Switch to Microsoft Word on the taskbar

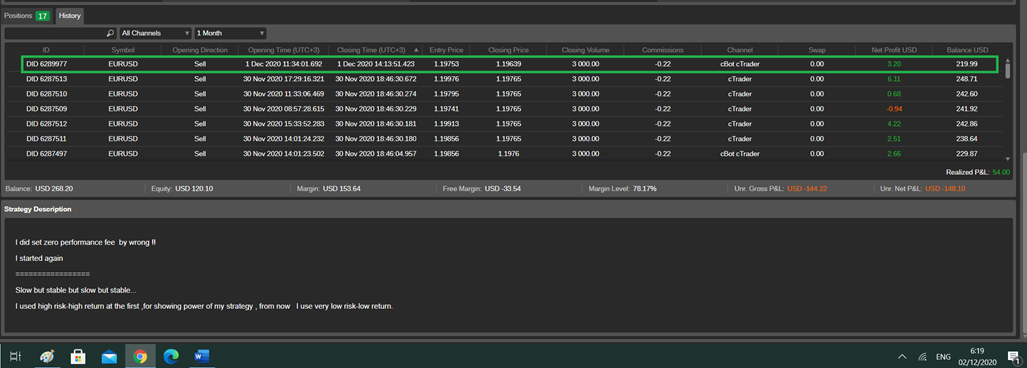point(201,356)
